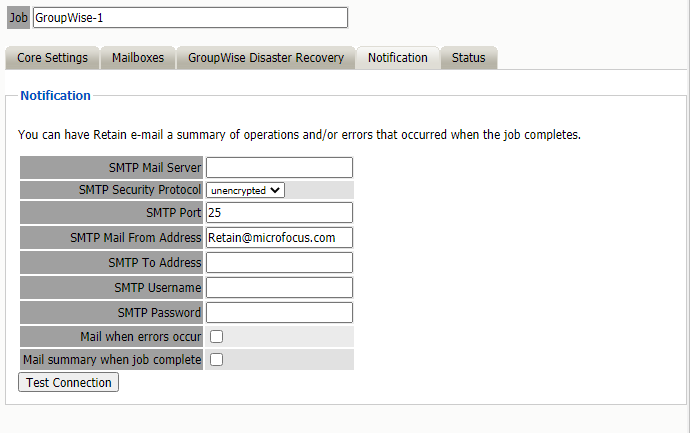Image resolution: width=690 pixels, height=433 pixels.
Task: Click the Mail when errors occur label
Action: click(141, 337)
